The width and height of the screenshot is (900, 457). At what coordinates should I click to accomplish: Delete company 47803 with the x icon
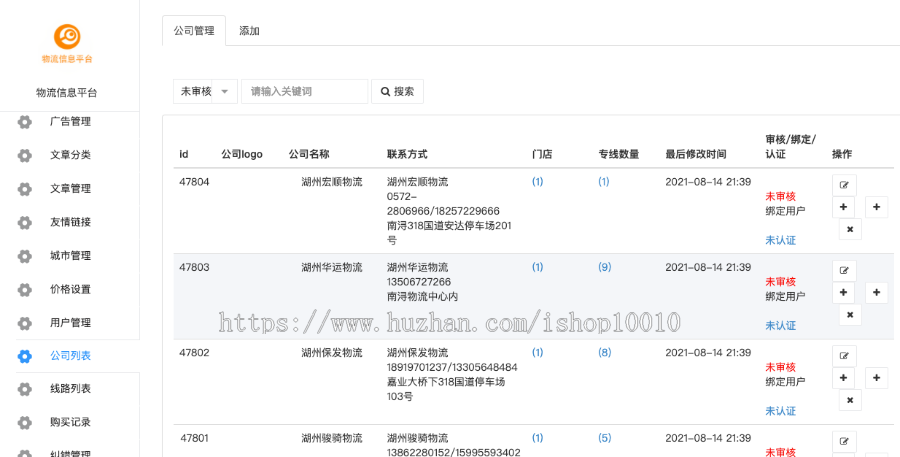pyautogui.click(x=850, y=315)
